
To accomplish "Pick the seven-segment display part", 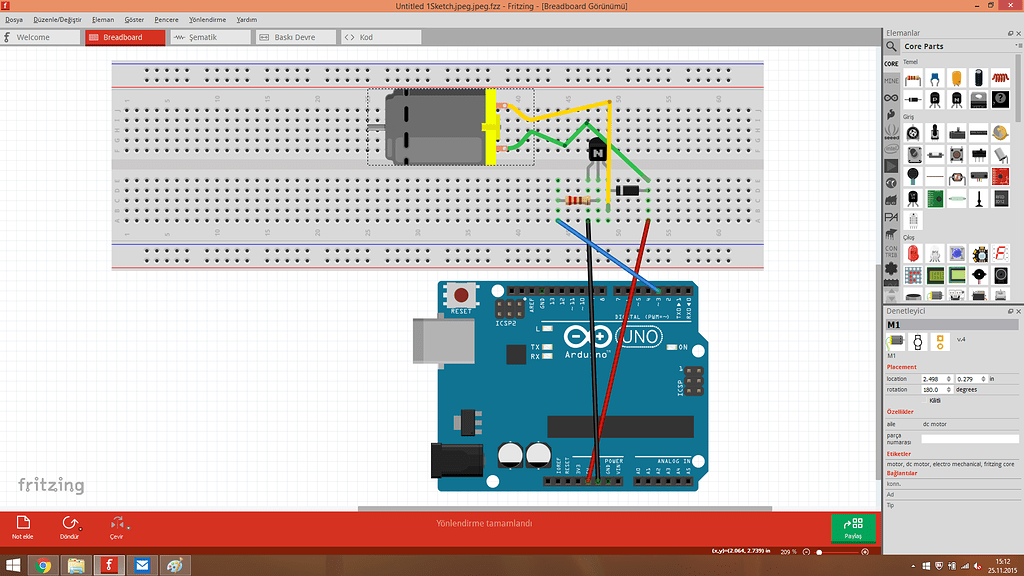I will point(1000,254).
